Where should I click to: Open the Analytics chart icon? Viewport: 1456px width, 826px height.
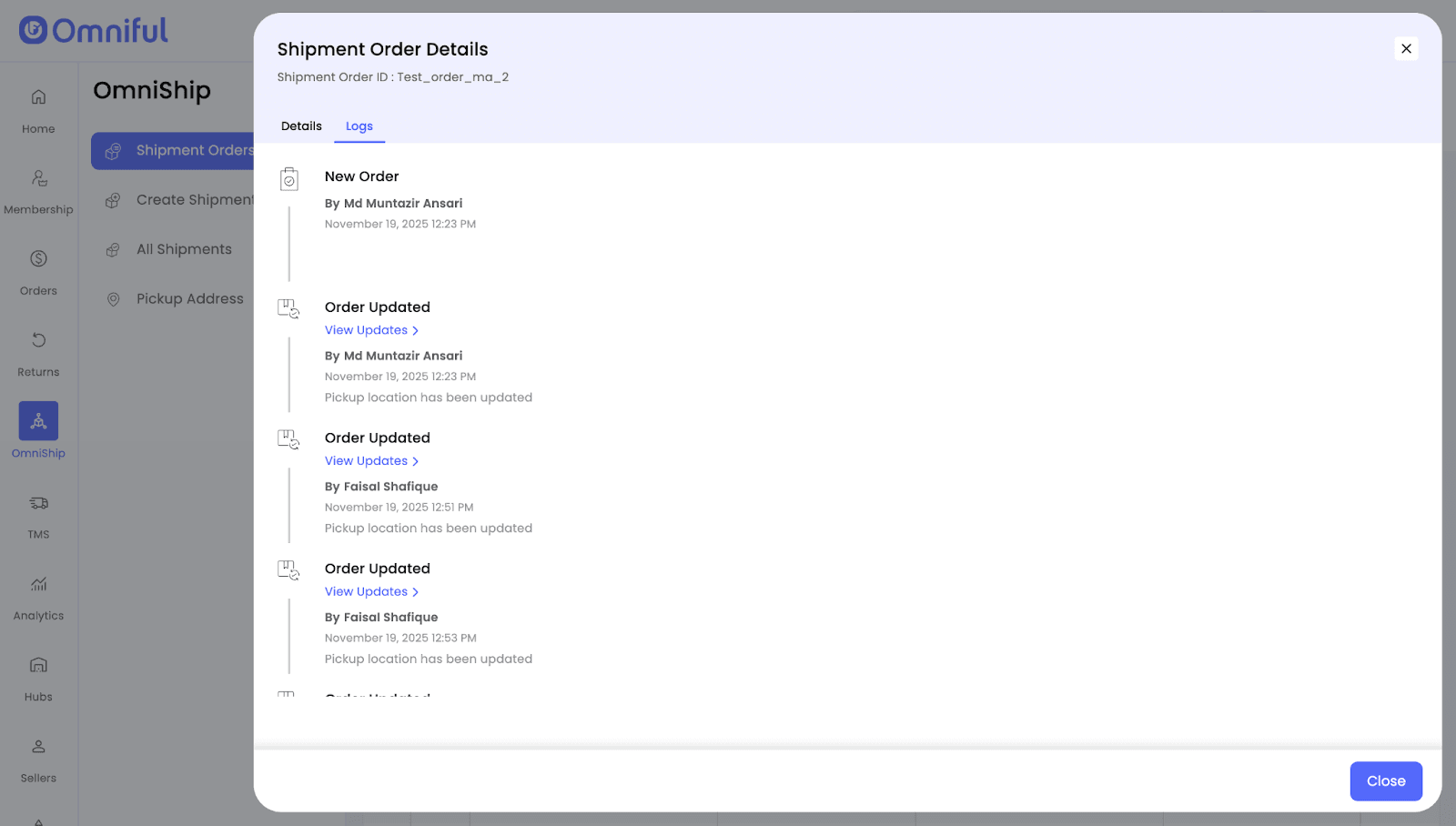click(38, 584)
